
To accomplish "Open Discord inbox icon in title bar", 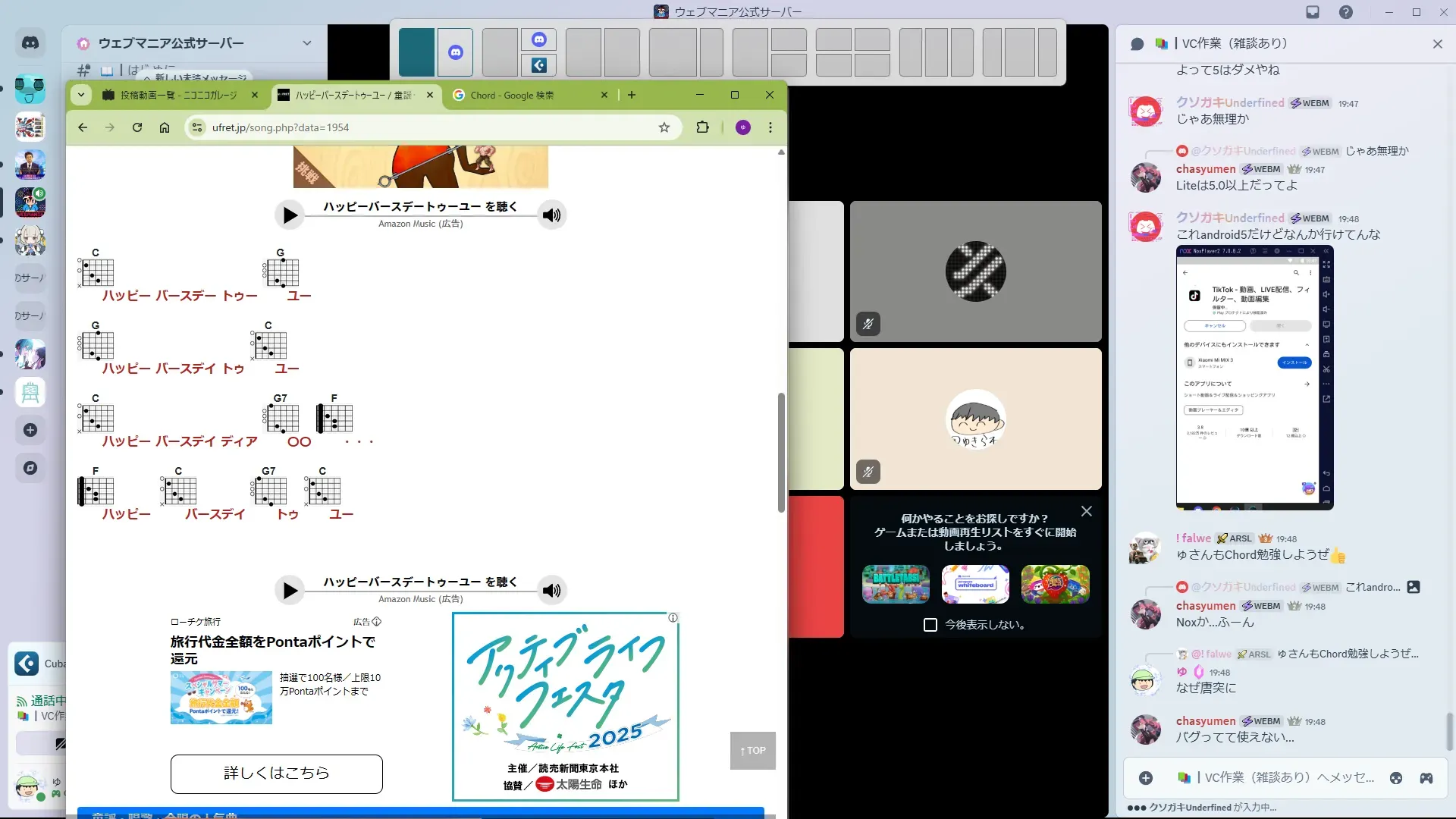I will 1313,12.
